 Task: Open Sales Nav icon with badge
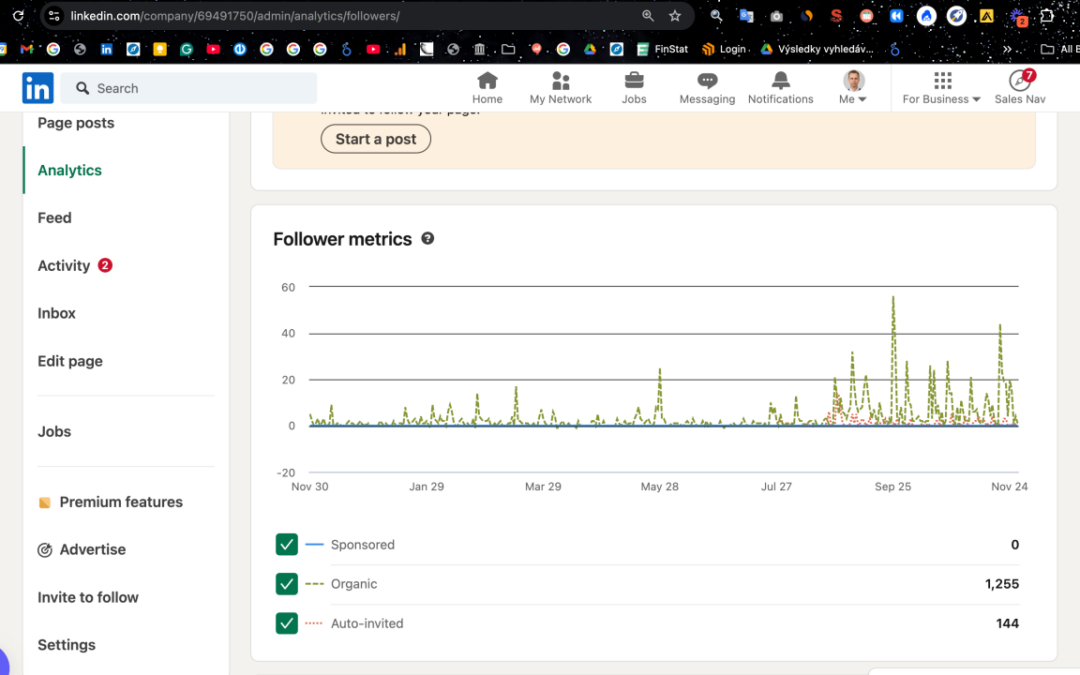coord(1019,80)
